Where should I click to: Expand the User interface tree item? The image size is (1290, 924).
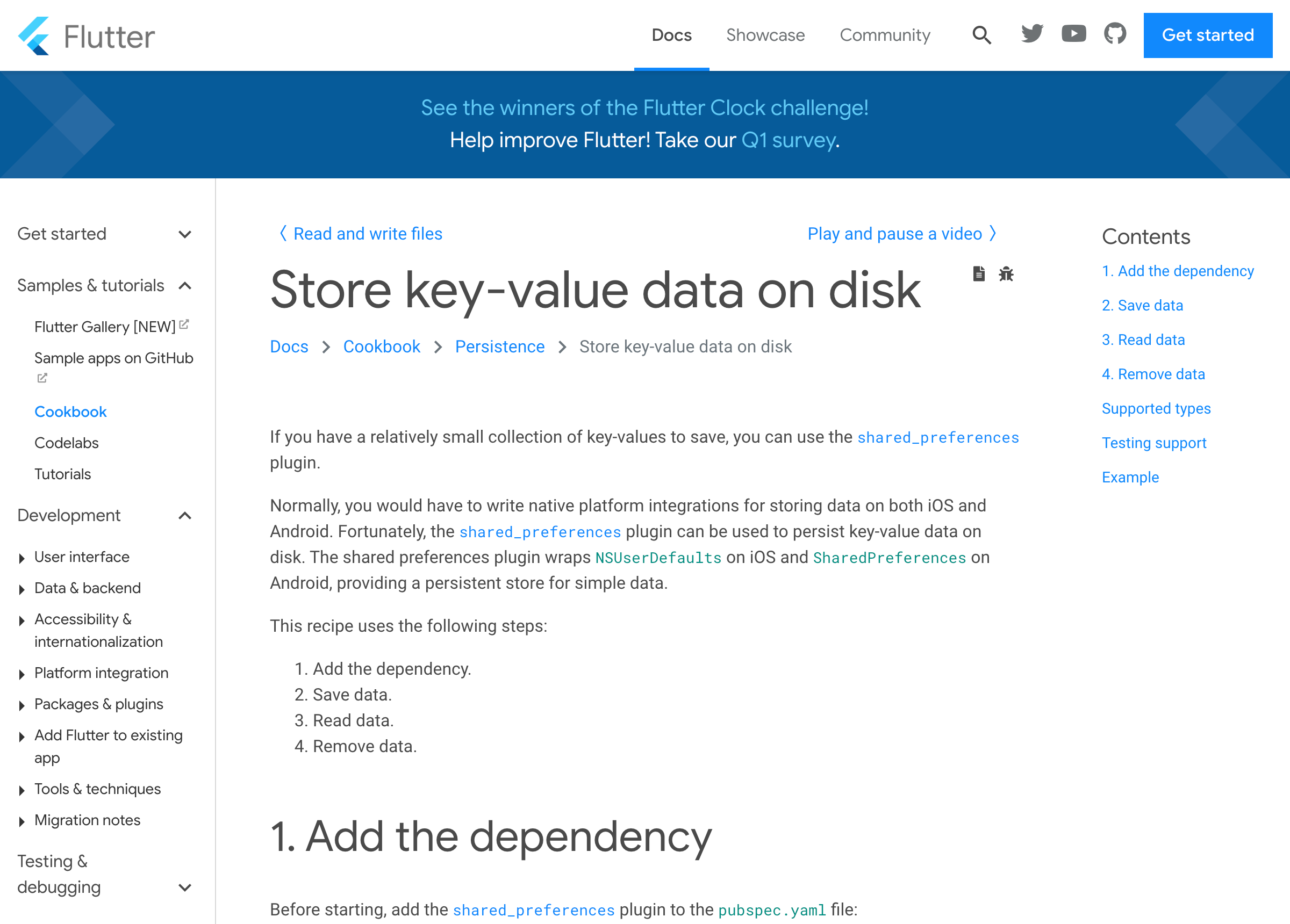click(x=21, y=558)
